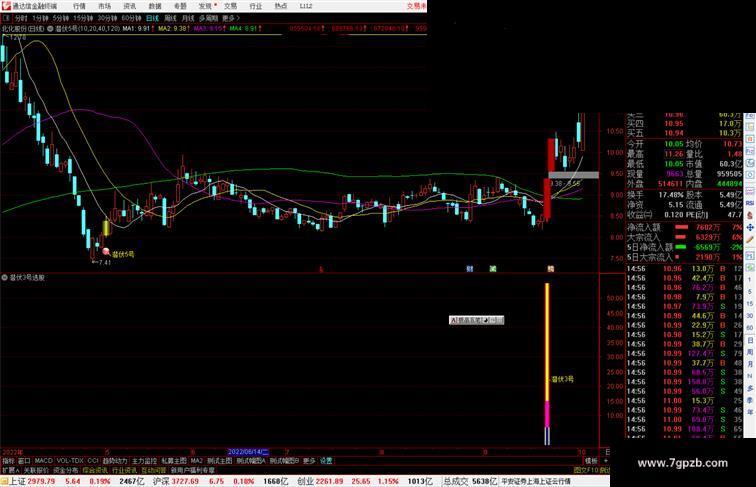Click the round icon before the 潜伏5号 indicator name
The width and height of the screenshot is (756, 487).
pos(50,29)
